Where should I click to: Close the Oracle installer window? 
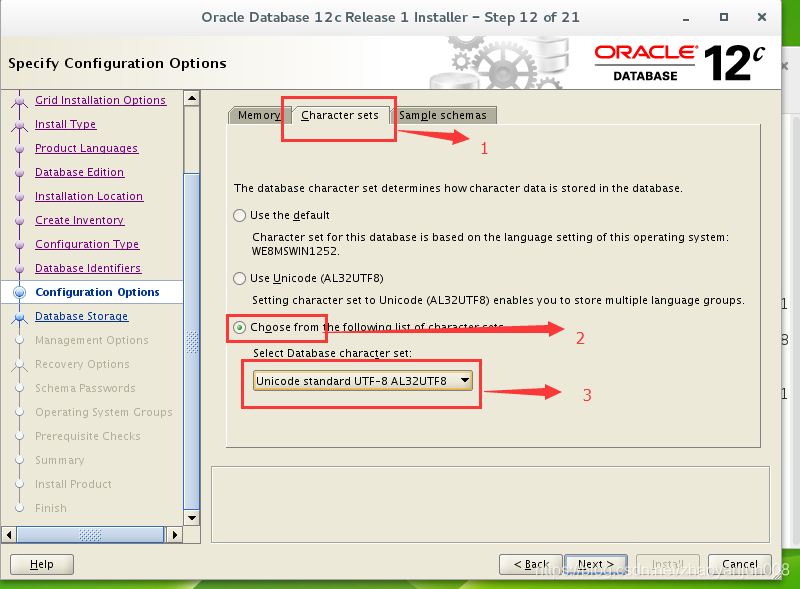point(762,17)
